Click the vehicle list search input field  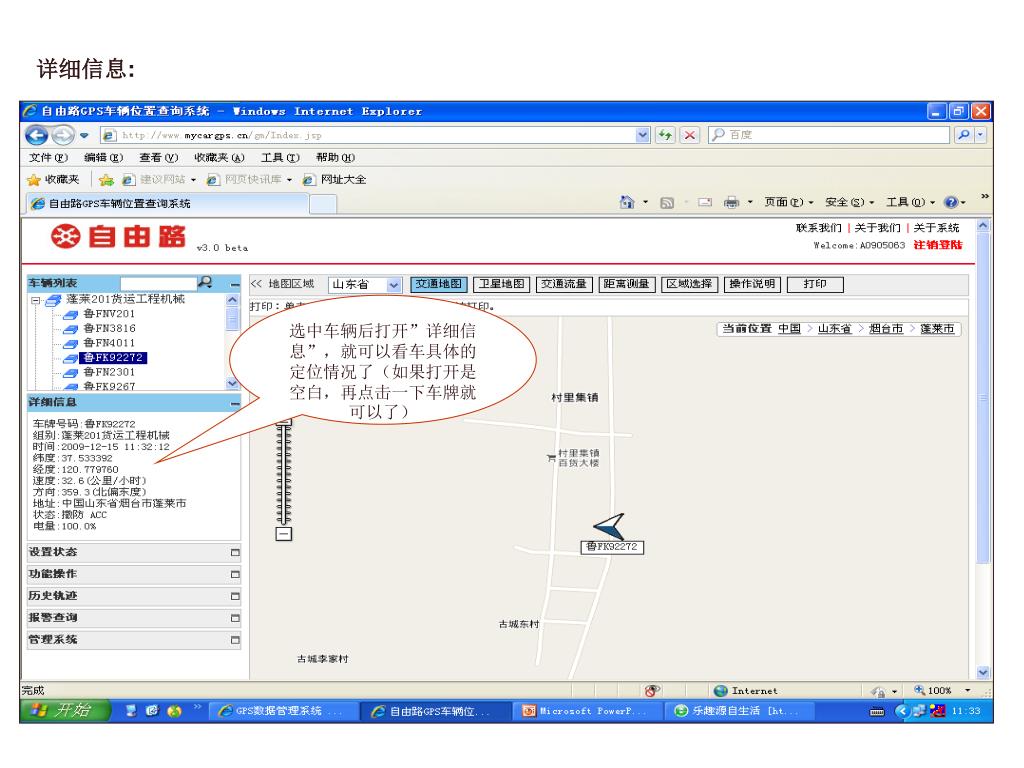(158, 283)
